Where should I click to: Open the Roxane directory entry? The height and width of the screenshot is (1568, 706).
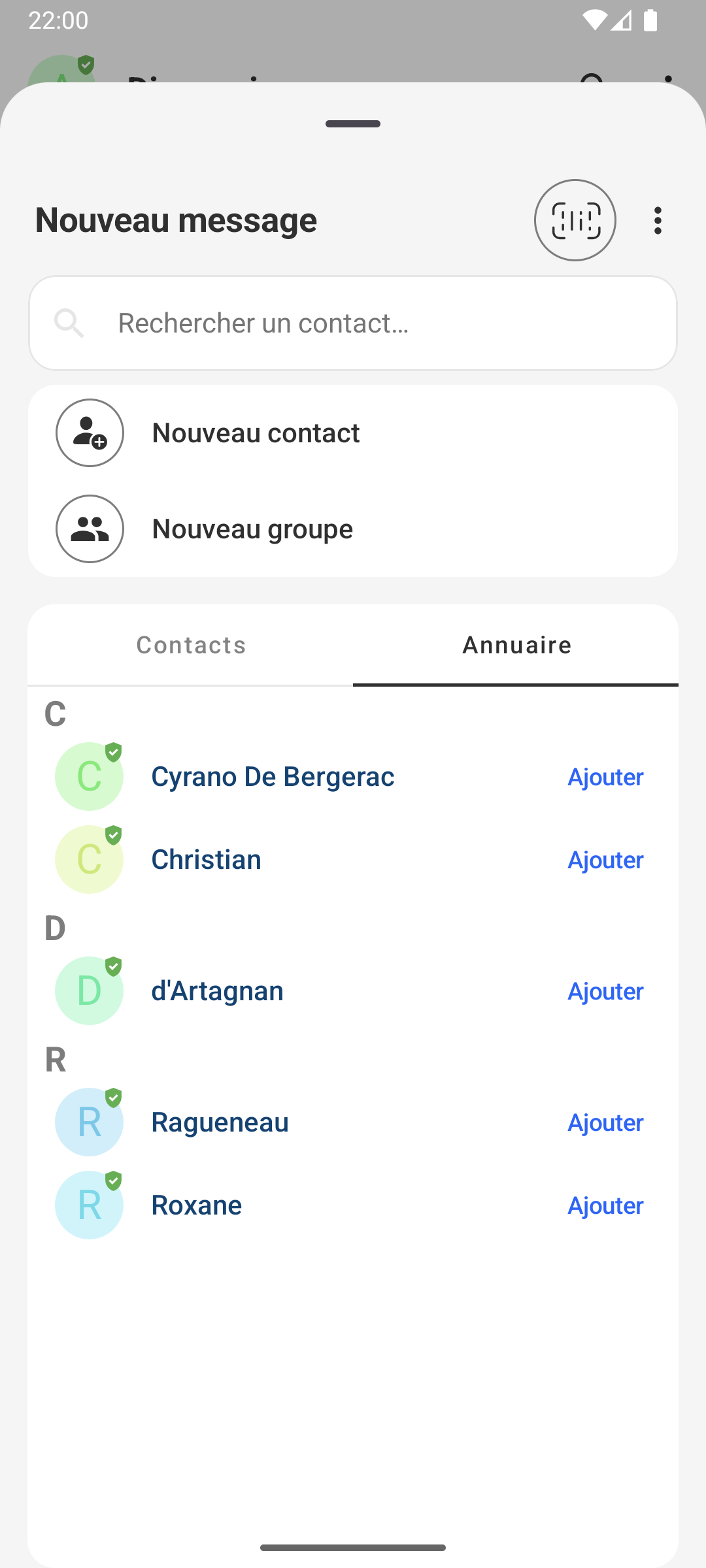point(197,1205)
